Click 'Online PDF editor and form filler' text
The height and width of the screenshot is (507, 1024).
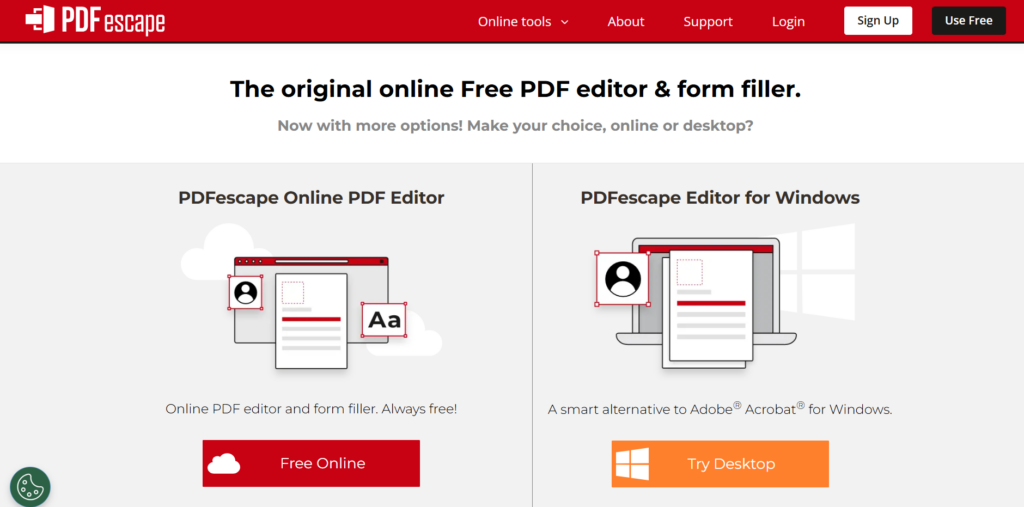(312, 410)
